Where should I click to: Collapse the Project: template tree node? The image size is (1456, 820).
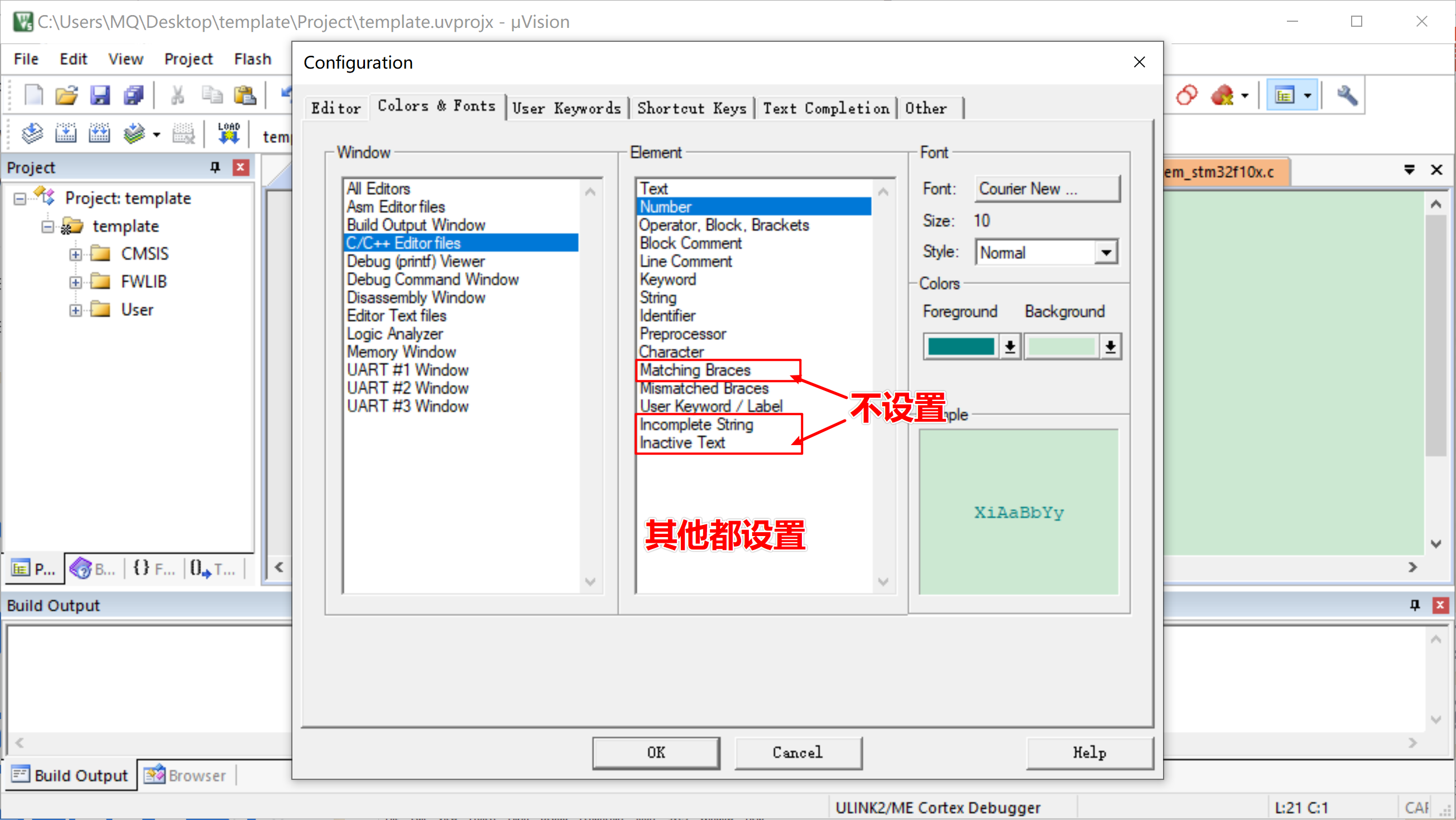coord(20,199)
